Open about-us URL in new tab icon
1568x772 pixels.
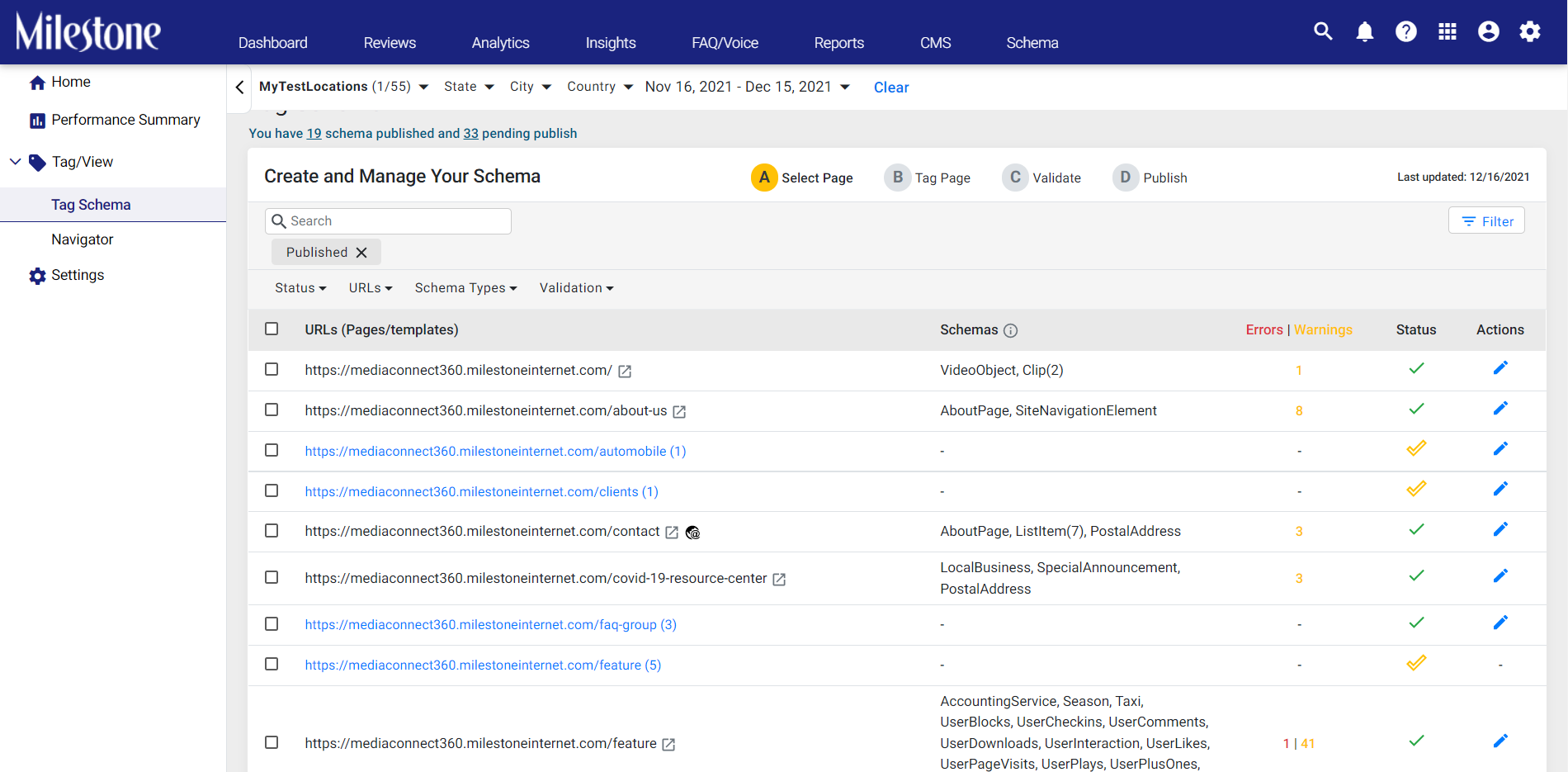[x=679, y=412]
